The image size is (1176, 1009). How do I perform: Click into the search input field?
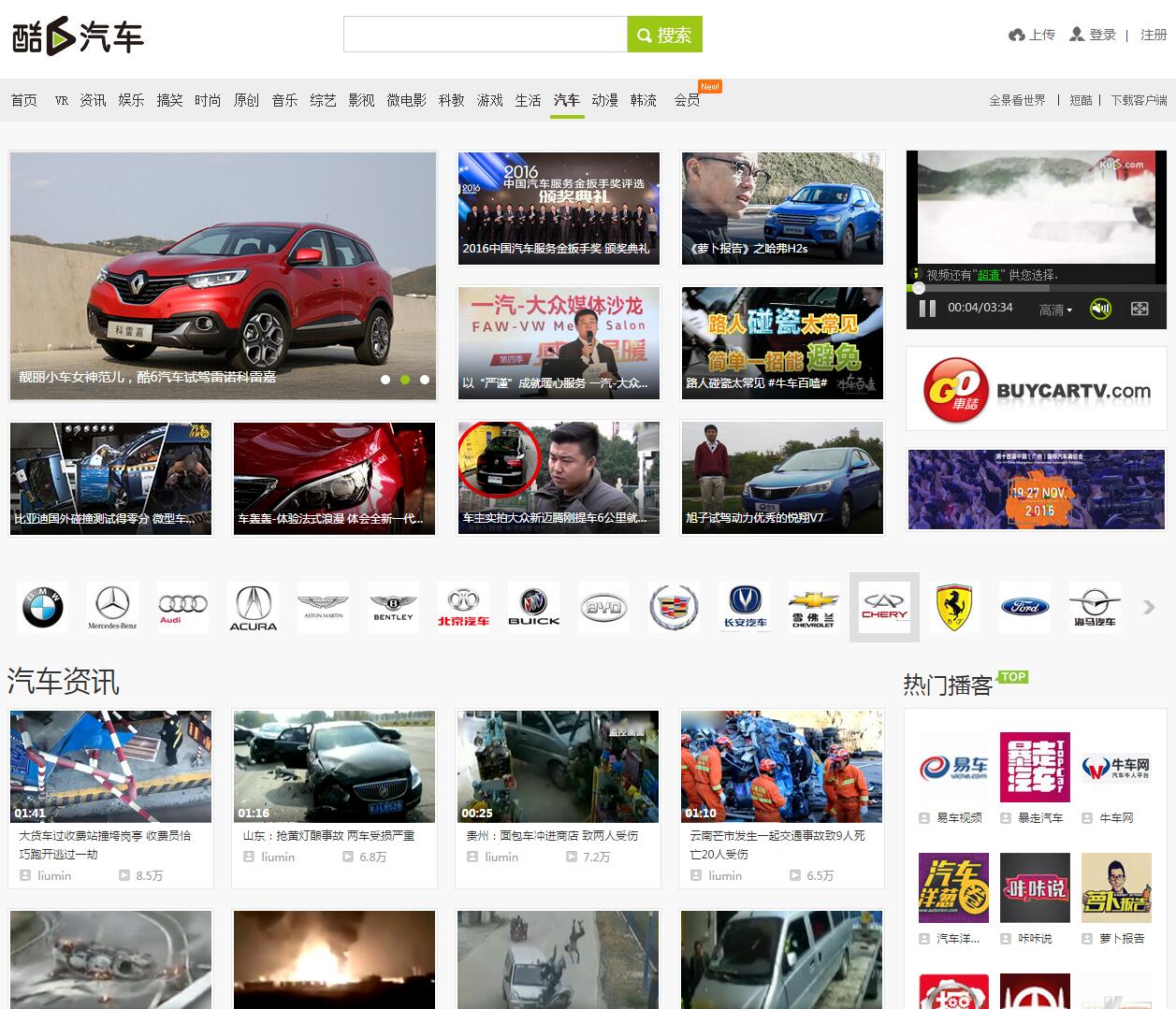pos(486,35)
